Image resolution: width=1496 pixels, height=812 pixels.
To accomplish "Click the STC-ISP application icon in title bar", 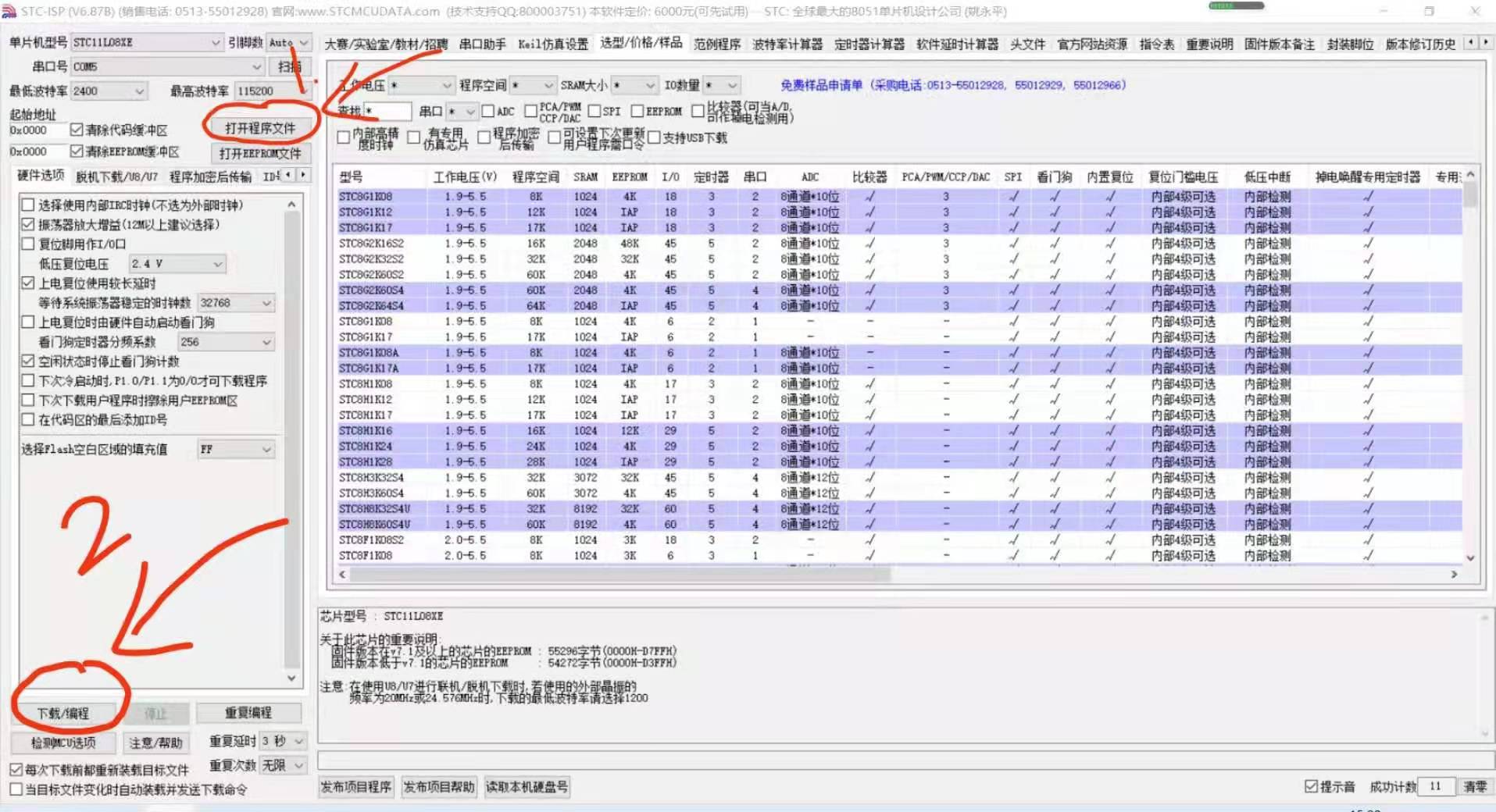I will (x=9, y=11).
